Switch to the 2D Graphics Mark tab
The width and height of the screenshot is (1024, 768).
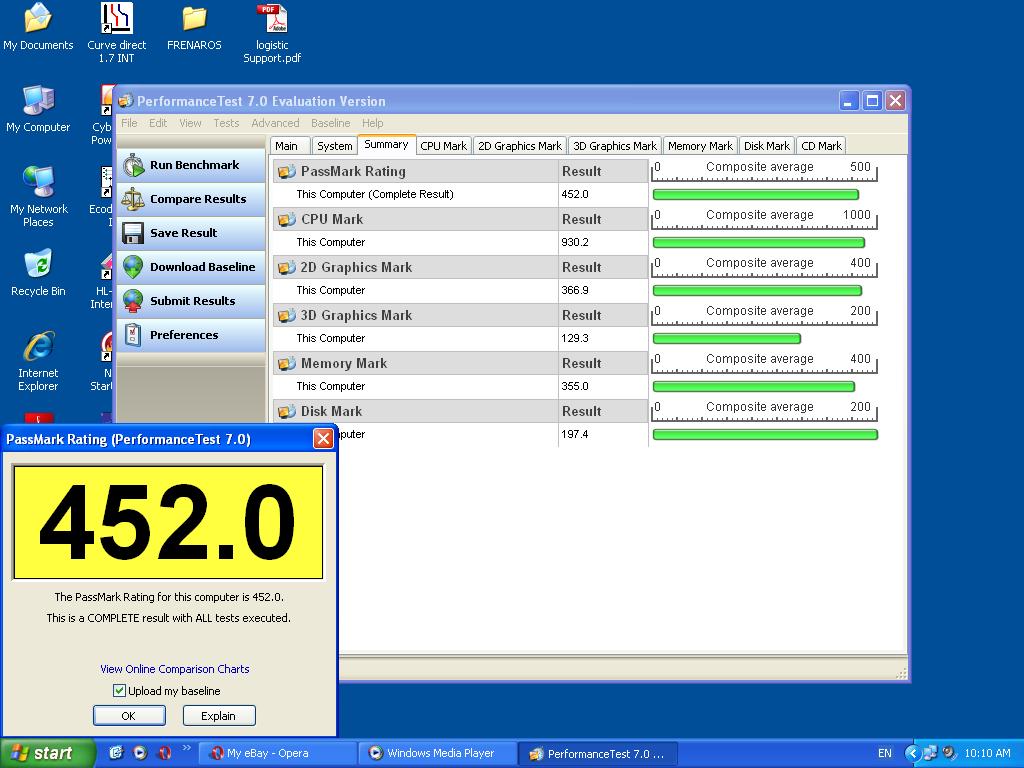tap(520, 146)
